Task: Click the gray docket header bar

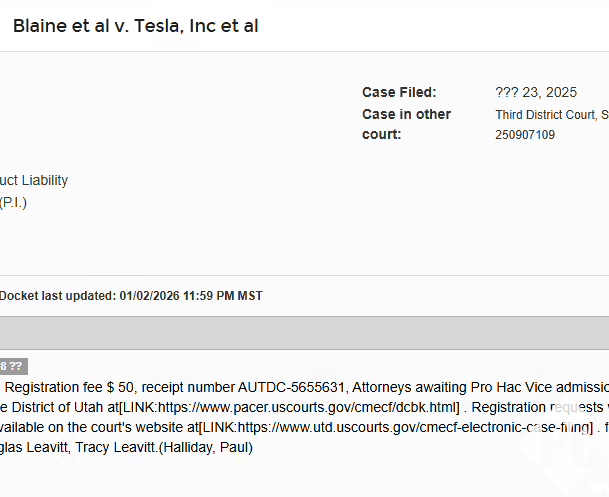Action: [304, 333]
